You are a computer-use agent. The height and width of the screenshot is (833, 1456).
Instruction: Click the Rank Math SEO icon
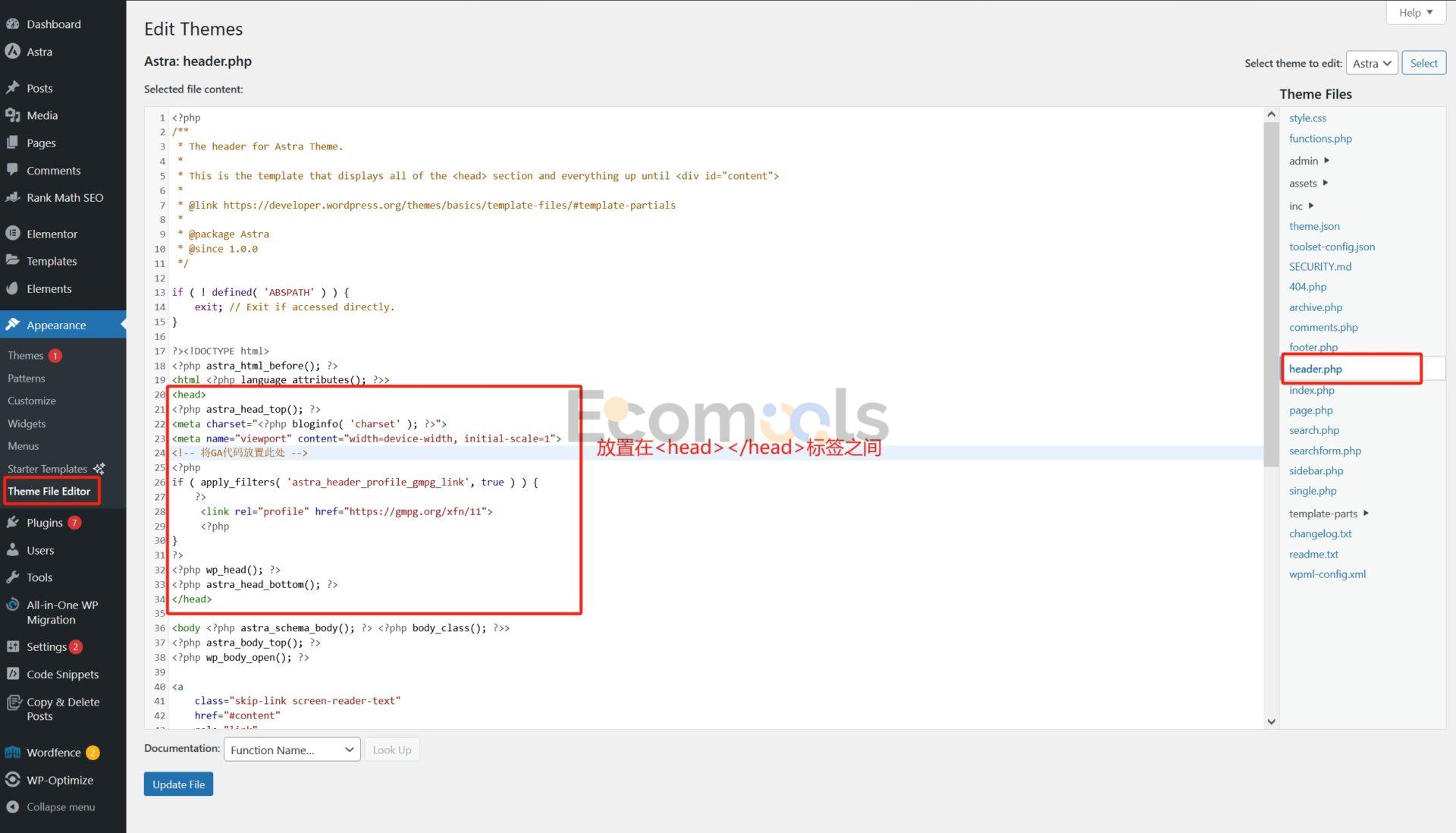click(x=12, y=197)
